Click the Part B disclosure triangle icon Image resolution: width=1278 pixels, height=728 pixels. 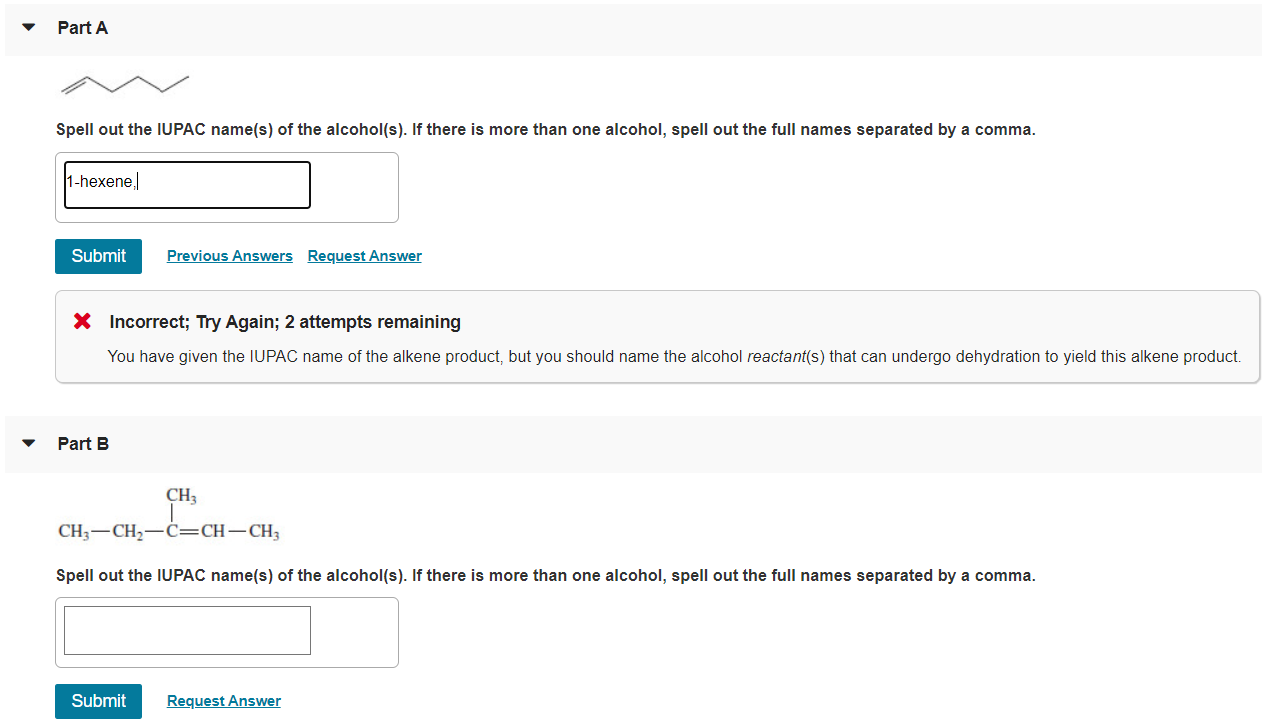pyautogui.click(x=27, y=443)
